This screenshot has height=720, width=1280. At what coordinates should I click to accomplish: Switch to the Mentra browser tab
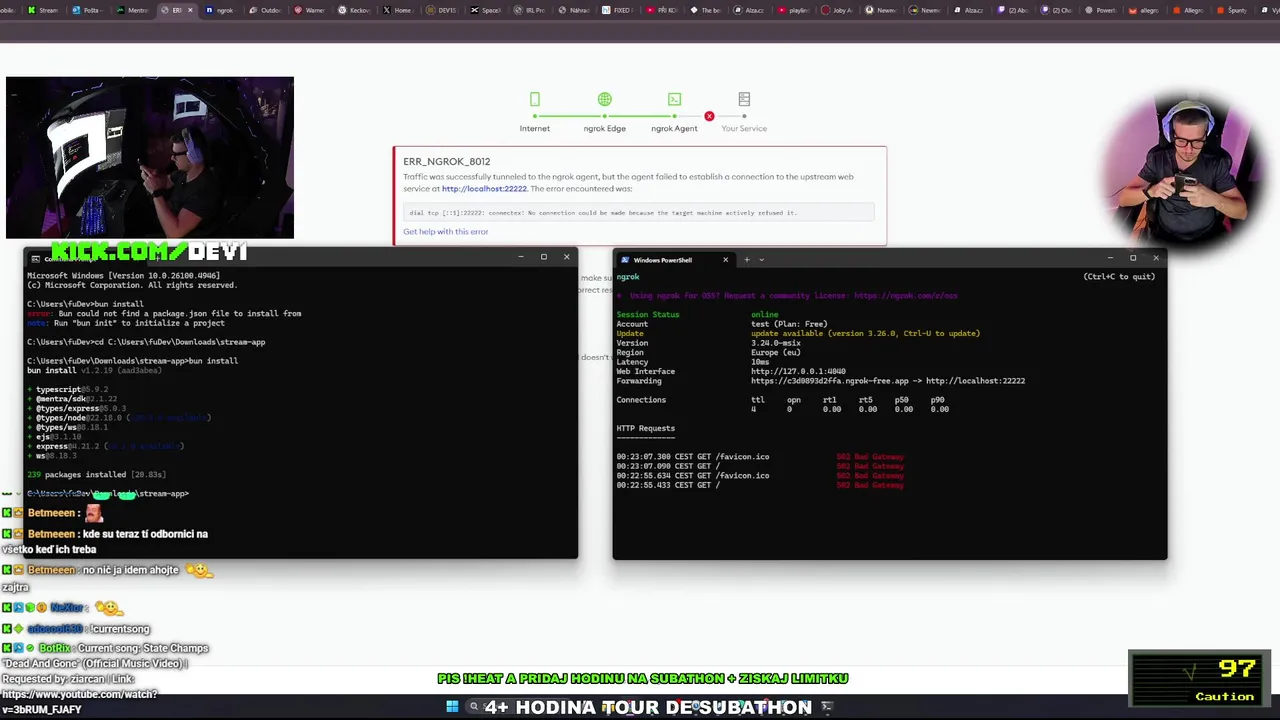click(x=132, y=10)
